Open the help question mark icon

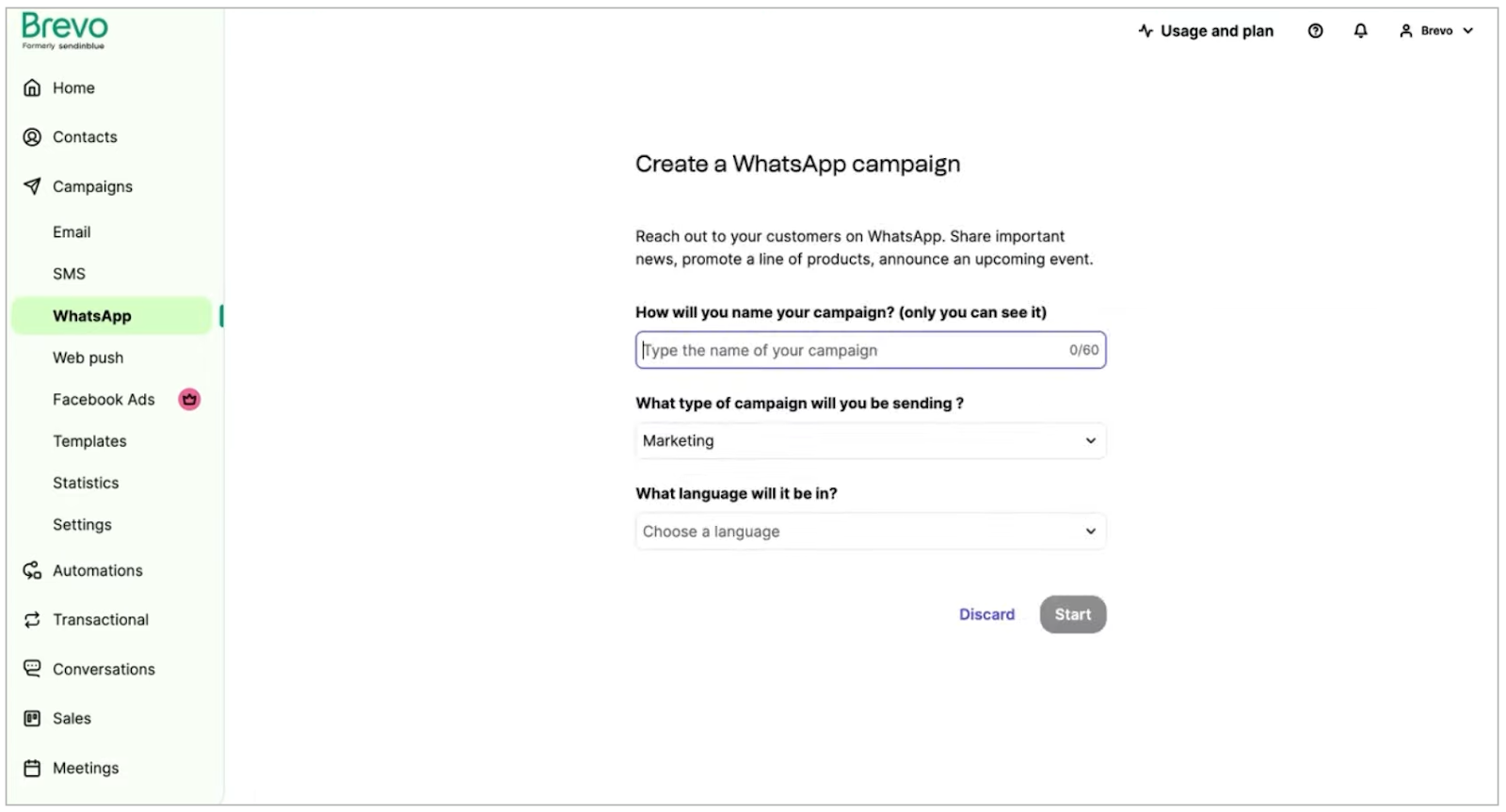coord(1315,31)
